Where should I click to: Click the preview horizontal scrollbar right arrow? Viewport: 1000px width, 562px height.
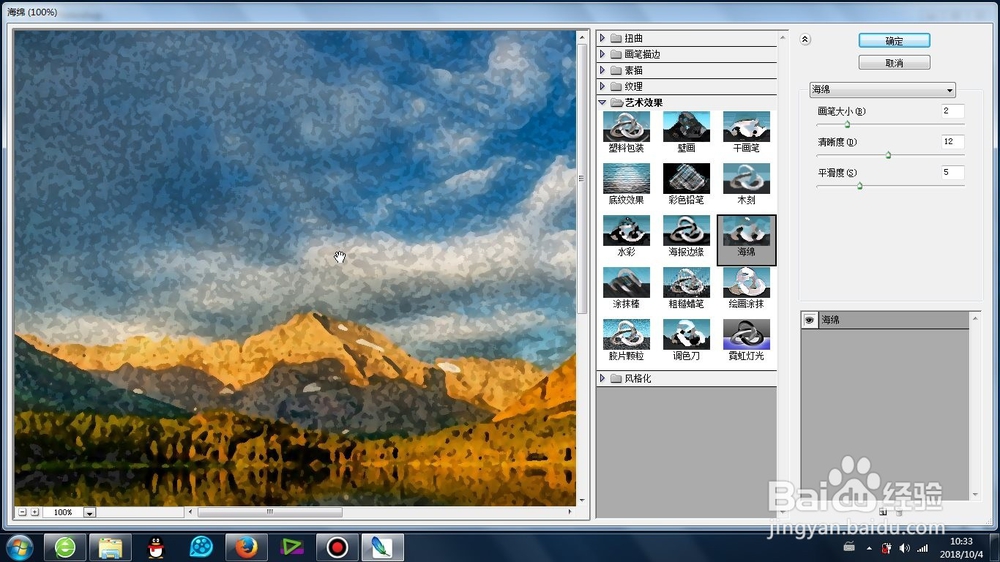[570, 512]
